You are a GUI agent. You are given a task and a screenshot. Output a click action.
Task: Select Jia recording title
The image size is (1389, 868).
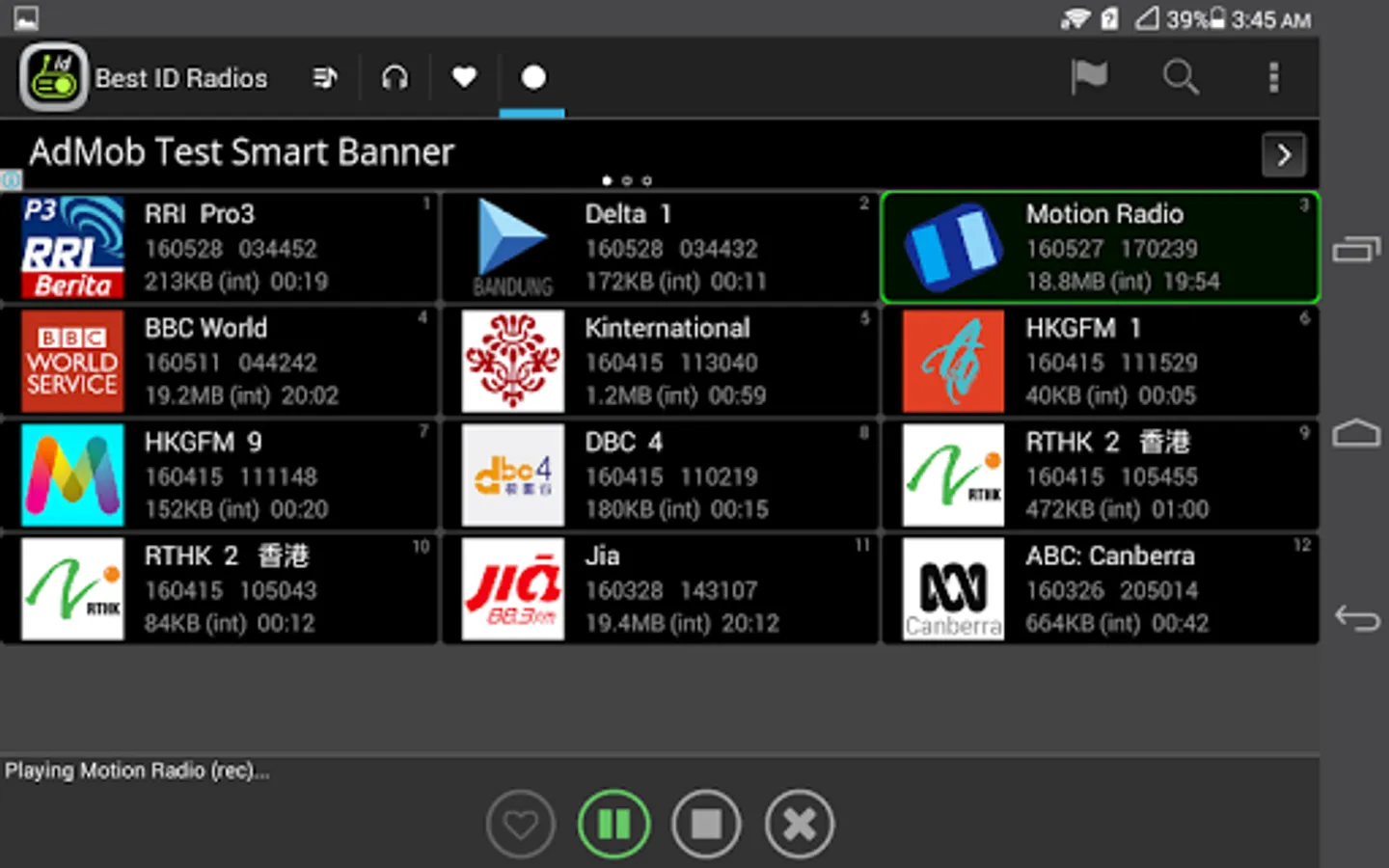click(603, 556)
